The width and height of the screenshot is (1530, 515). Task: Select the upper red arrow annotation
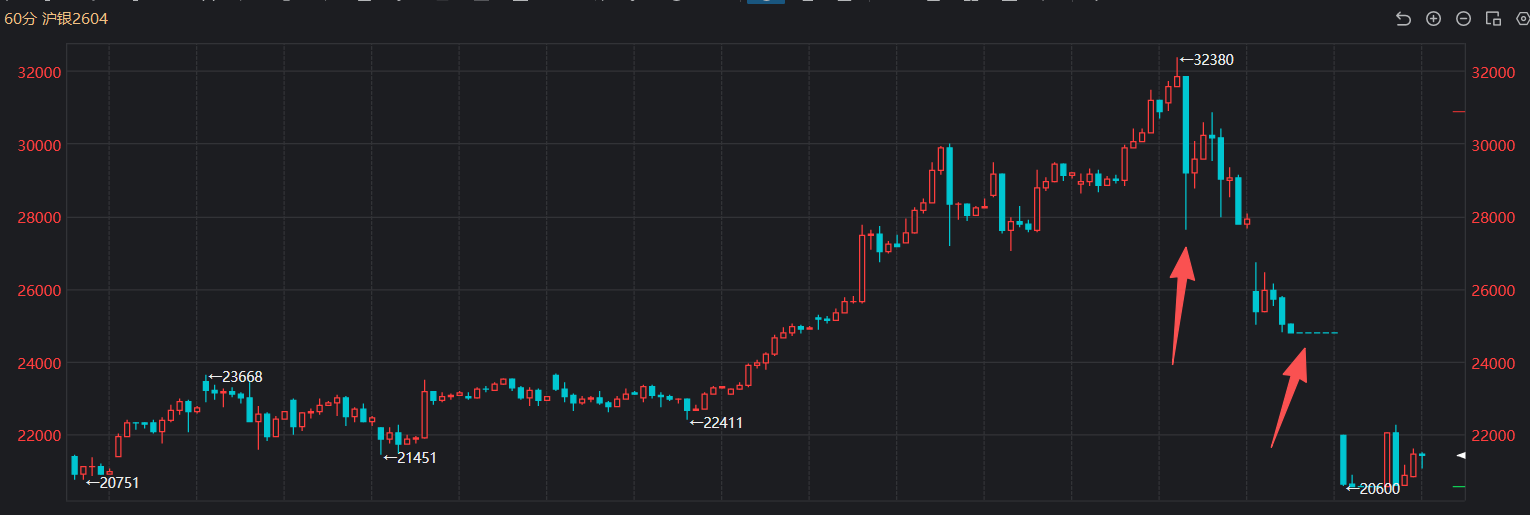[1181, 305]
